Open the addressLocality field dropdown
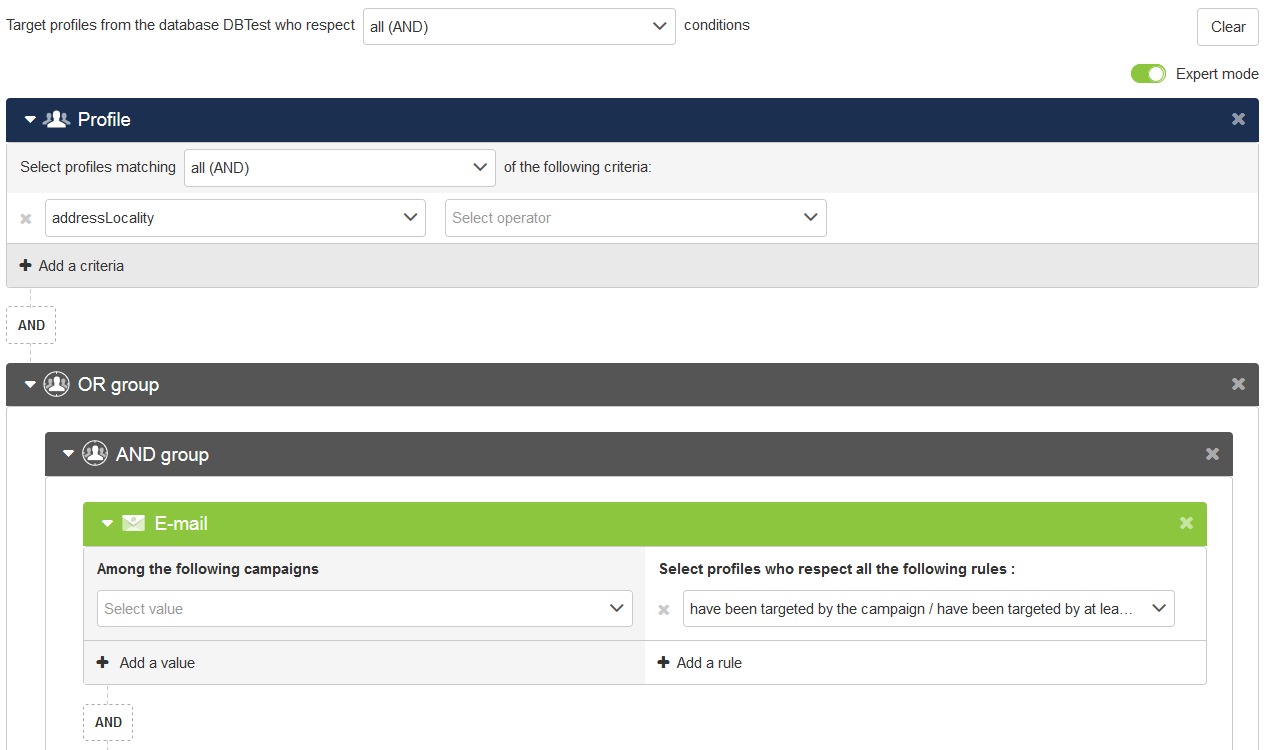1264x750 pixels. point(235,218)
